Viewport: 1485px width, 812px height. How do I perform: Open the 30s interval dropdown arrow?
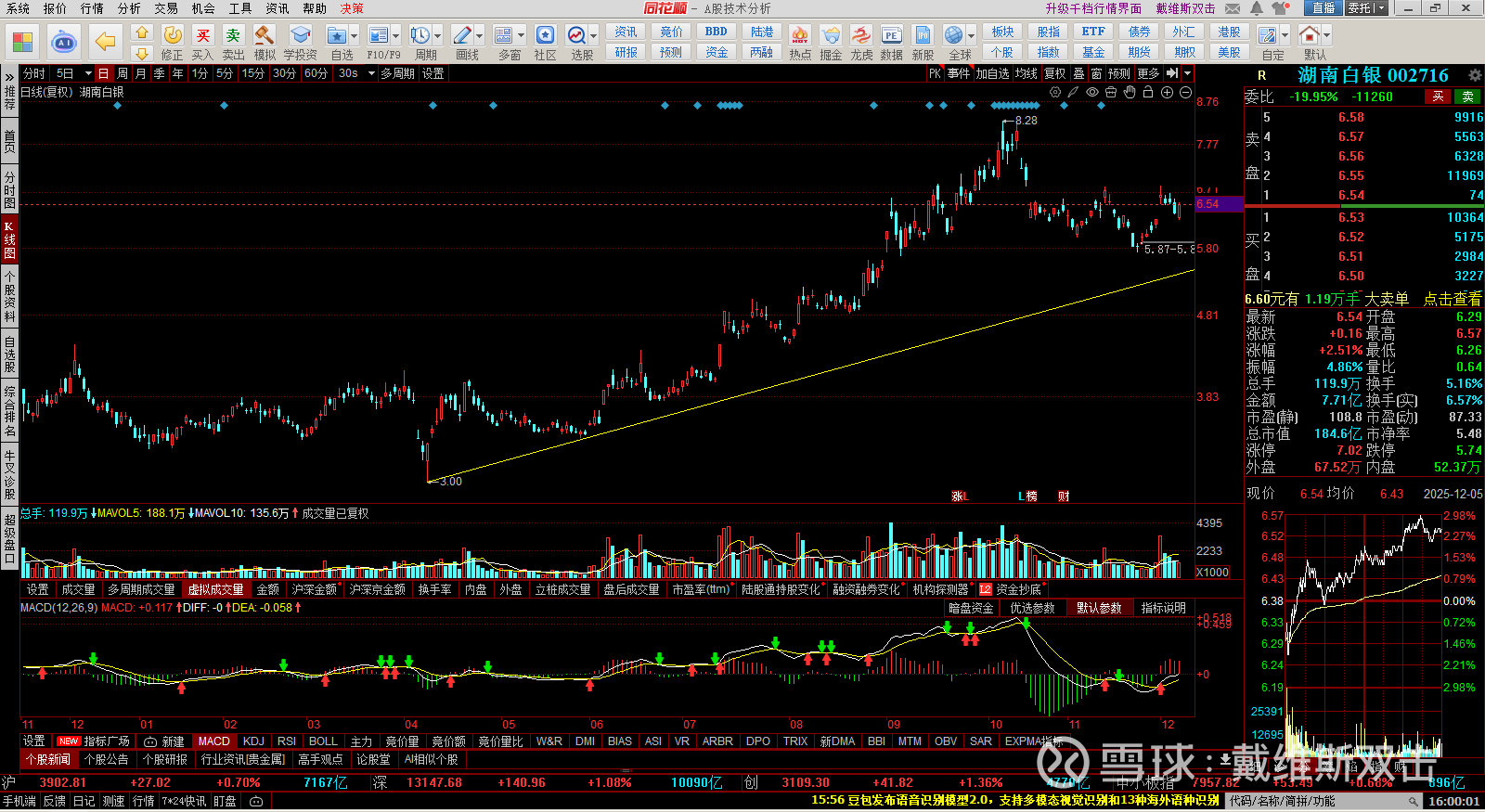pyautogui.click(x=371, y=73)
